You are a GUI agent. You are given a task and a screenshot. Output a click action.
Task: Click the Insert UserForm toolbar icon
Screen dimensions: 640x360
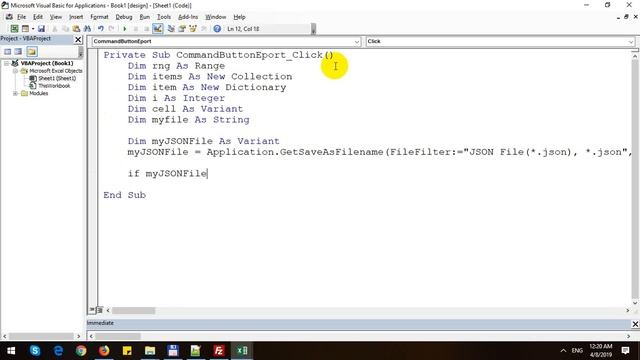point(25,29)
